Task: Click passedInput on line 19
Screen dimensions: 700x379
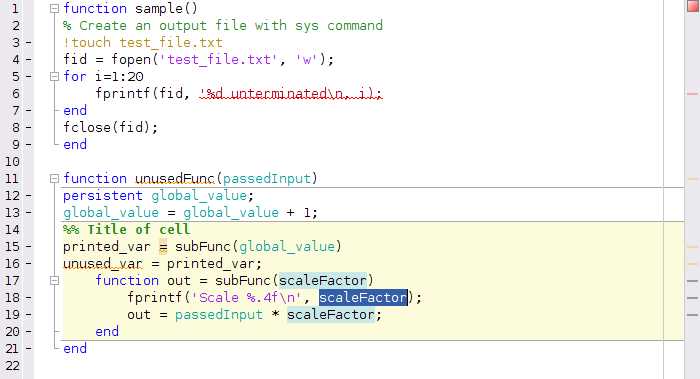Action: tap(219, 315)
